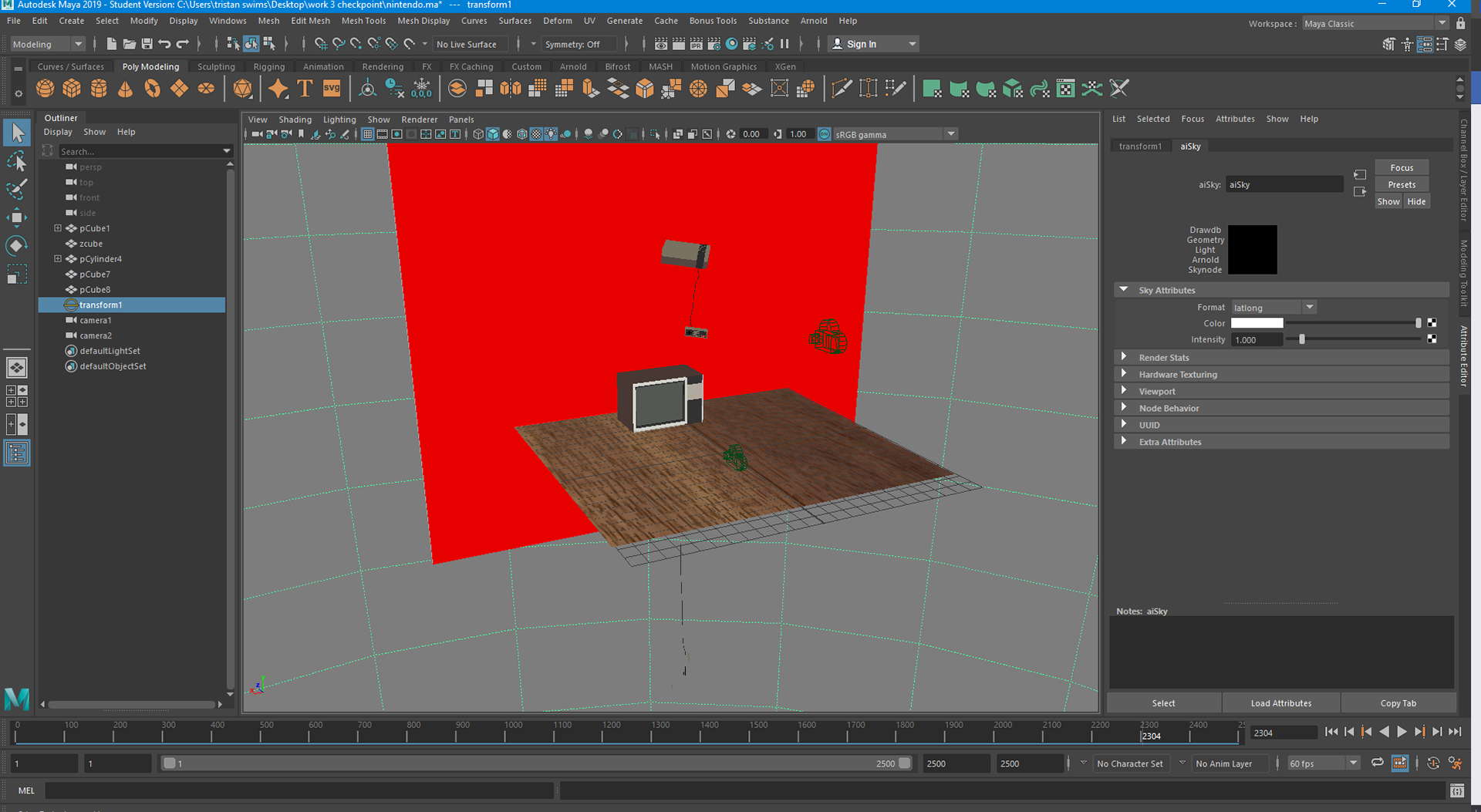Click the polygon Type tool icon
Viewport: 1481px width, 812px height.
pyautogui.click(x=305, y=89)
